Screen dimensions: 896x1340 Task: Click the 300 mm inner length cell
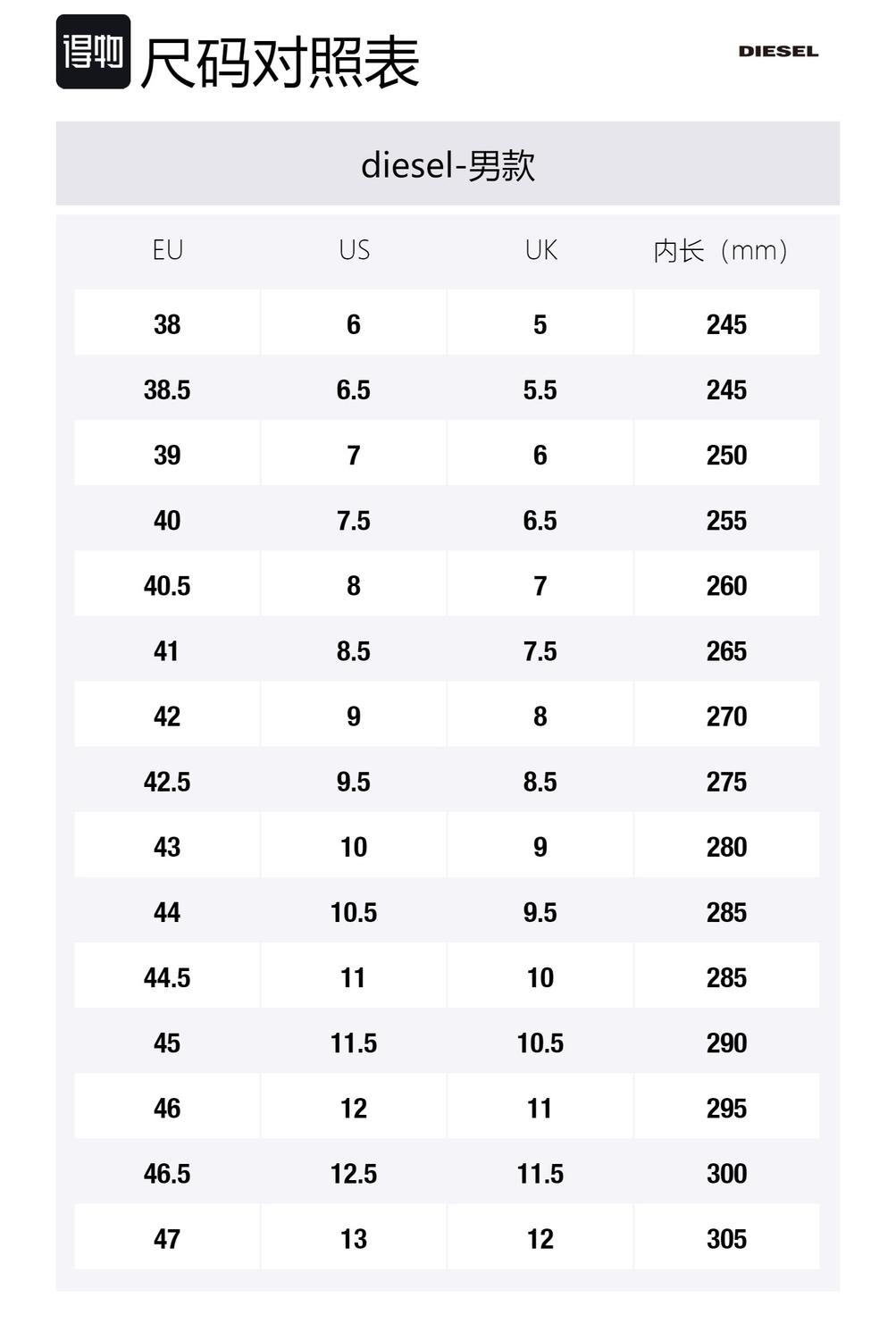pos(726,1174)
